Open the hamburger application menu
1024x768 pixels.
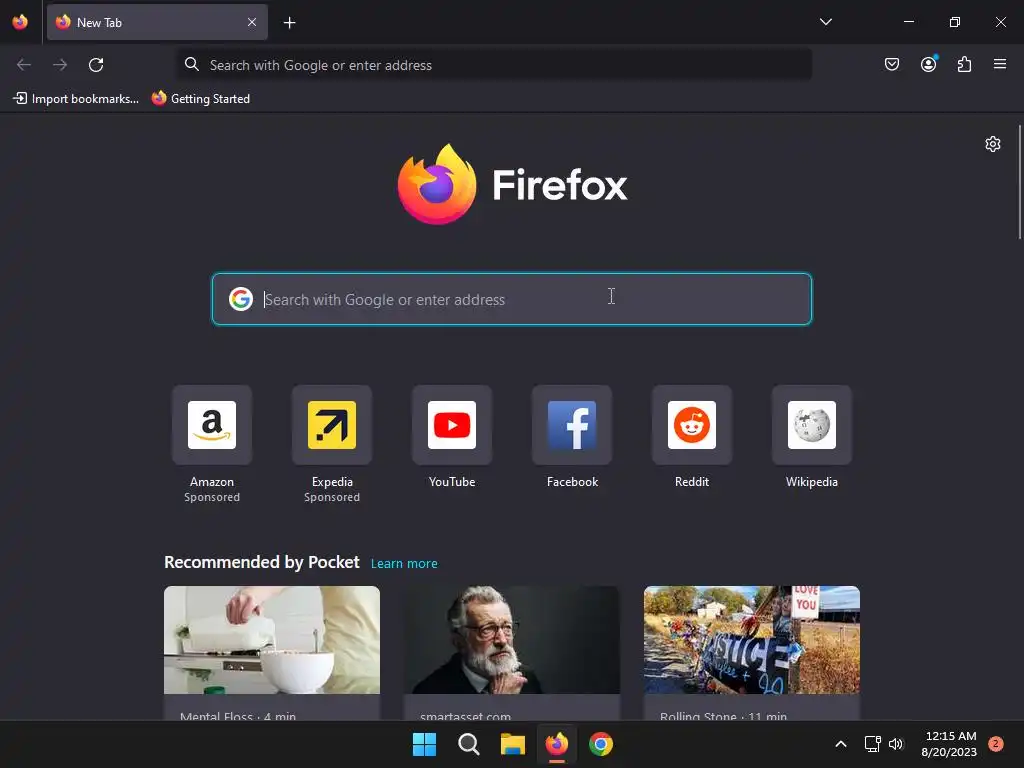coord(1000,64)
